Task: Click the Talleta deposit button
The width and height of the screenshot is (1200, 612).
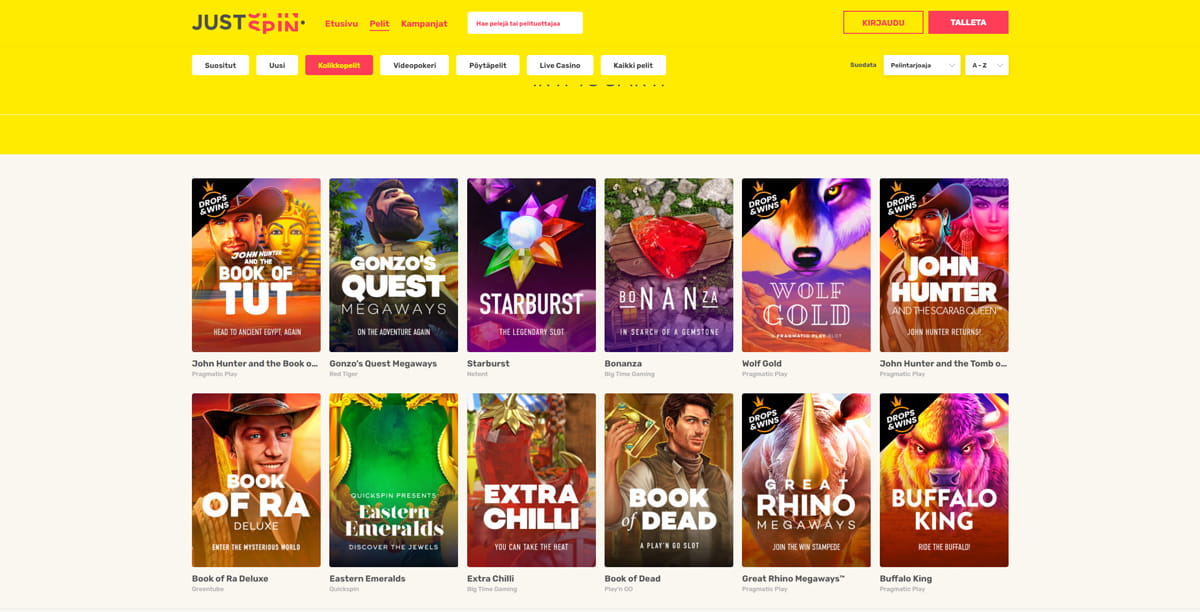Action: [x=968, y=23]
